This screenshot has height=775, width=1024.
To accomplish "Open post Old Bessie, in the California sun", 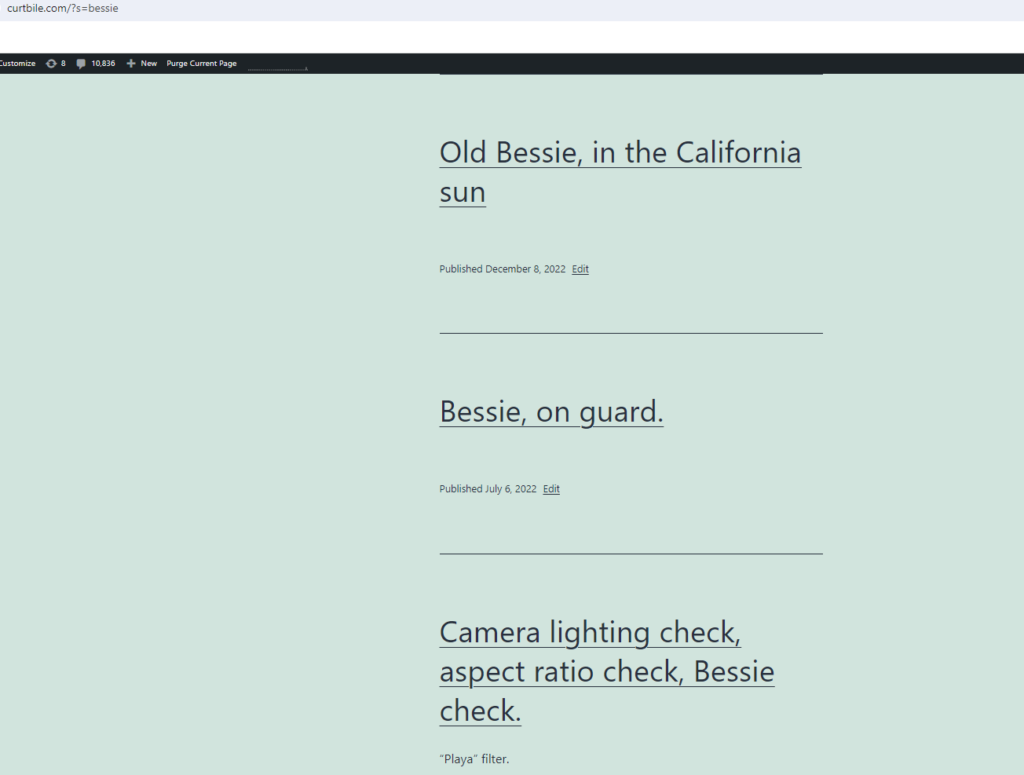I will click(620, 172).
